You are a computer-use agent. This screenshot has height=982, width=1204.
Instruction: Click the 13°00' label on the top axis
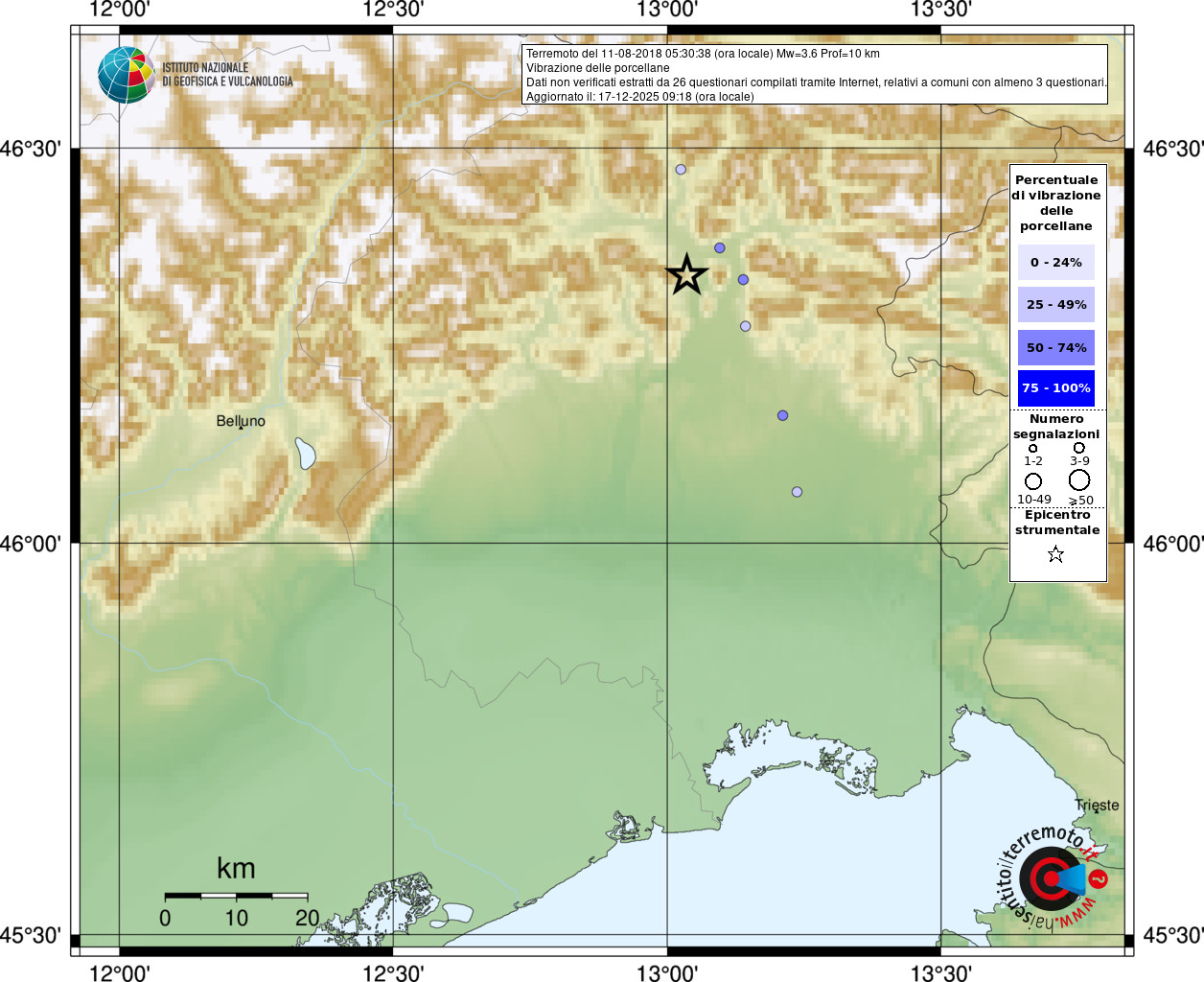pyautogui.click(x=667, y=10)
